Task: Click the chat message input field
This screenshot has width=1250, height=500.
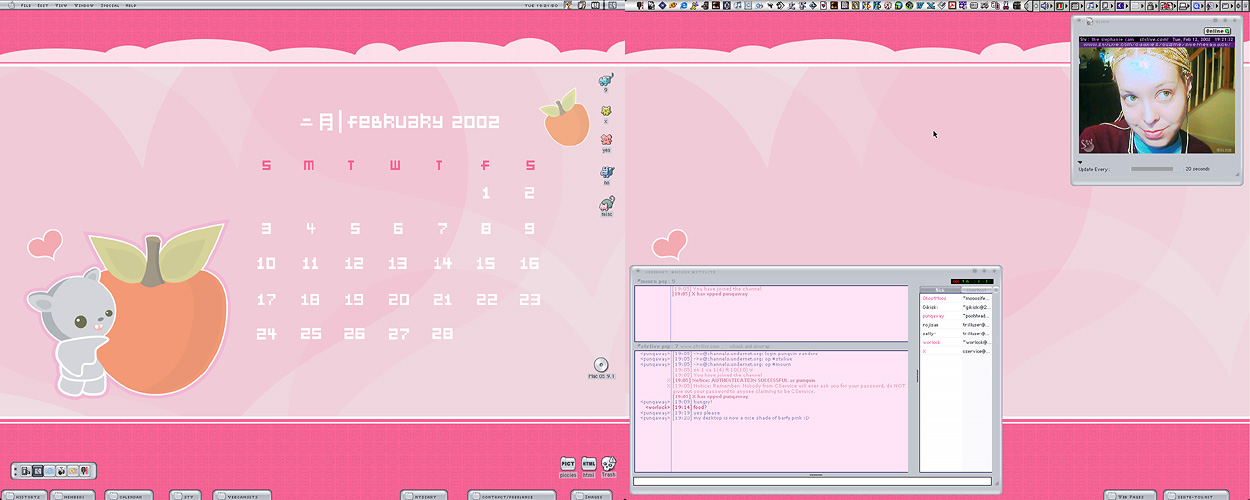Action: [810, 482]
